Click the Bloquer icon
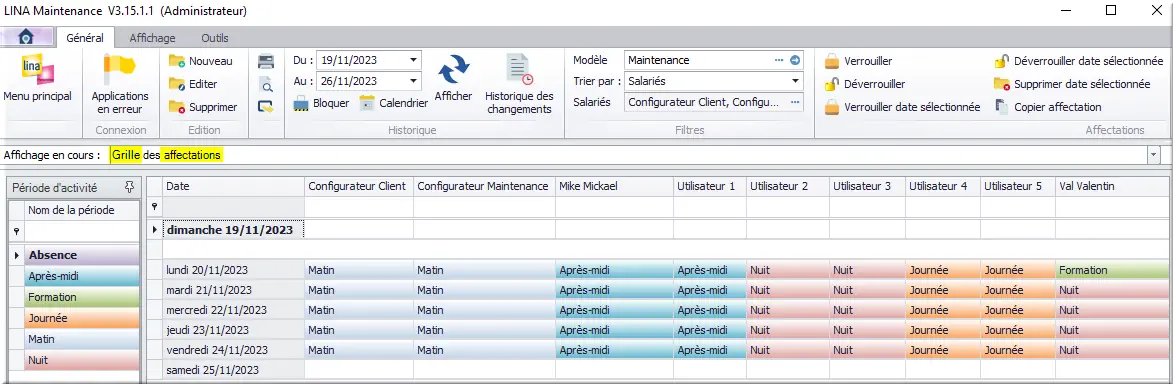1173x384 pixels. click(x=301, y=103)
